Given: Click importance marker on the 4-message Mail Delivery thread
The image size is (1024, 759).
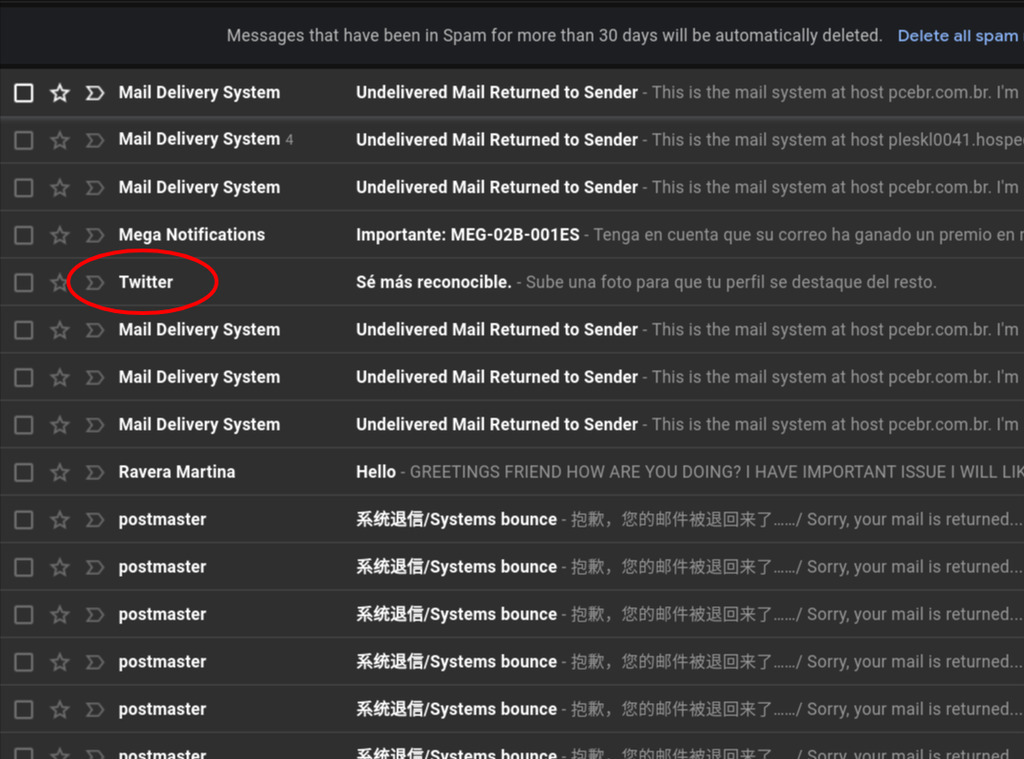Looking at the screenshot, I should pos(95,140).
